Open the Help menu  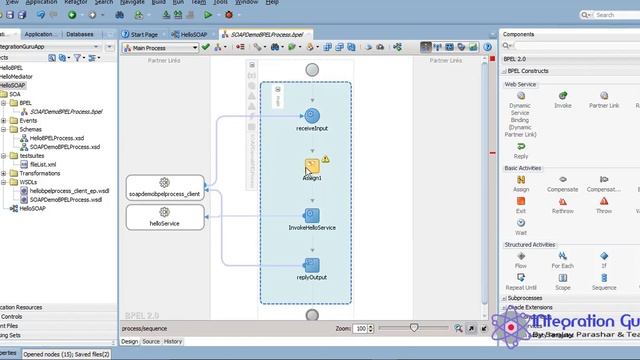click(x=272, y=2)
